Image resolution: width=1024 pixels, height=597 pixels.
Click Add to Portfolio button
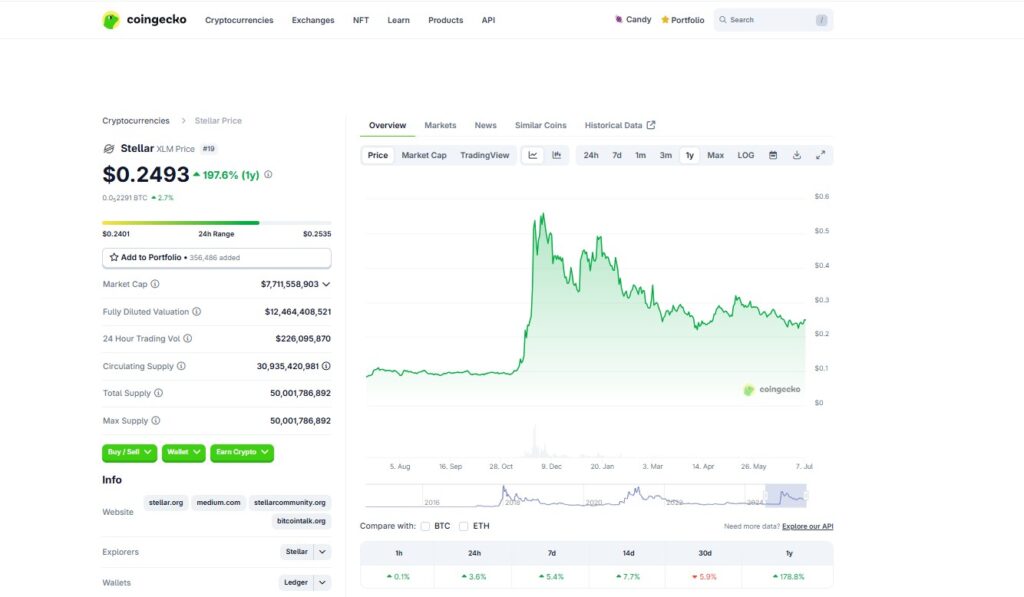pyautogui.click(x=217, y=257)
